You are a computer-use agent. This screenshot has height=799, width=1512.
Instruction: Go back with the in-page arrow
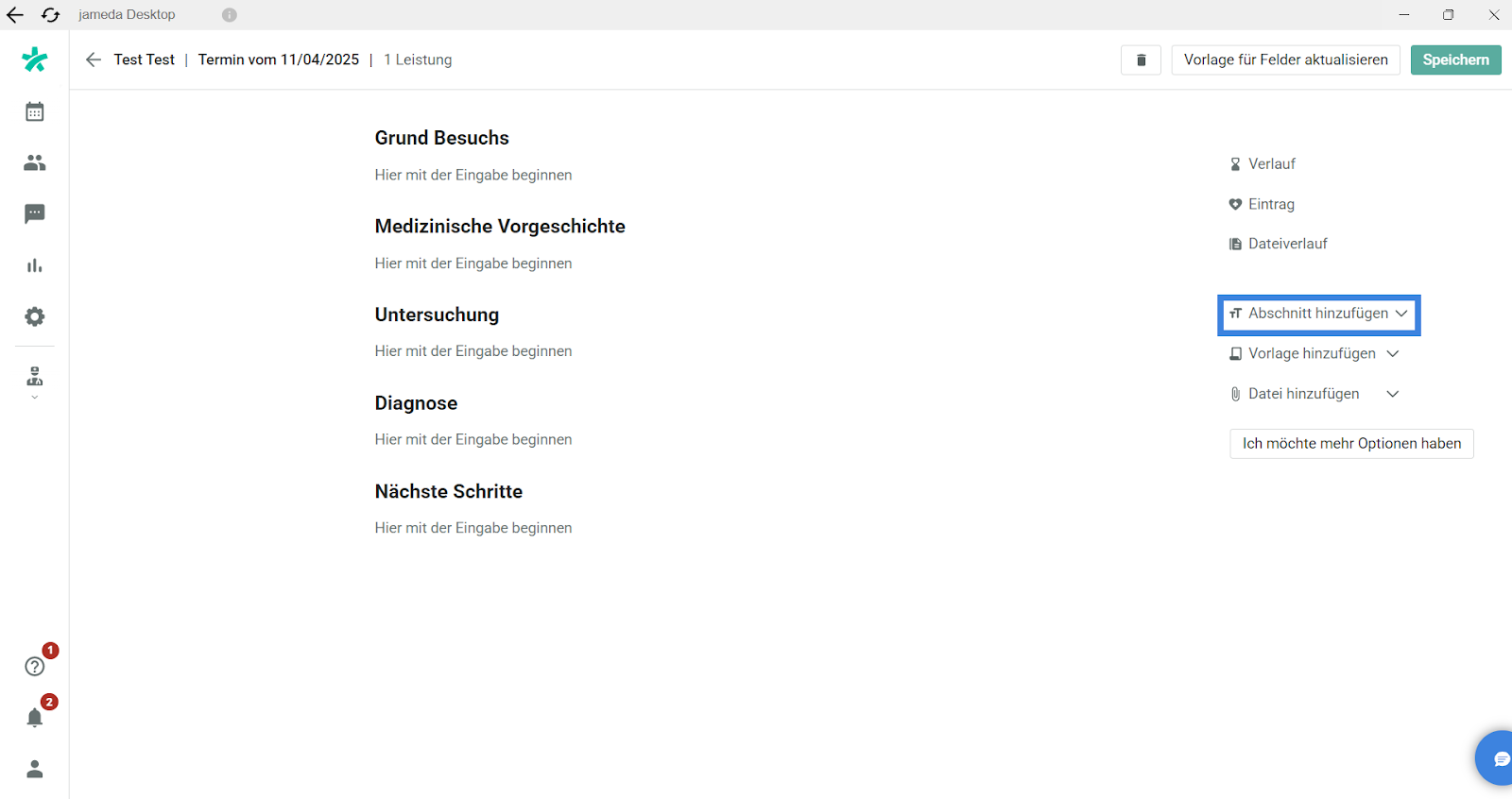click(x=93, y=59)
